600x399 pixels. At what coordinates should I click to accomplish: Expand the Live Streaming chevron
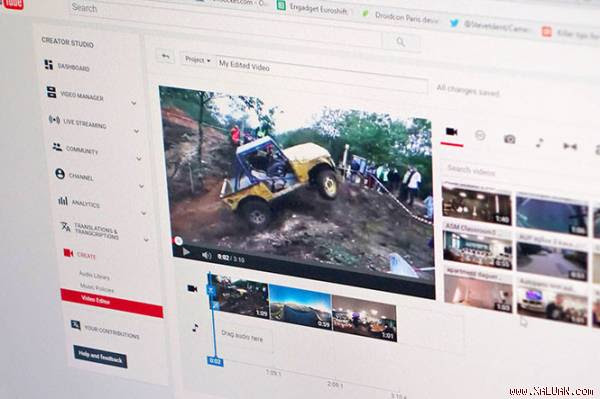point(137,131)
